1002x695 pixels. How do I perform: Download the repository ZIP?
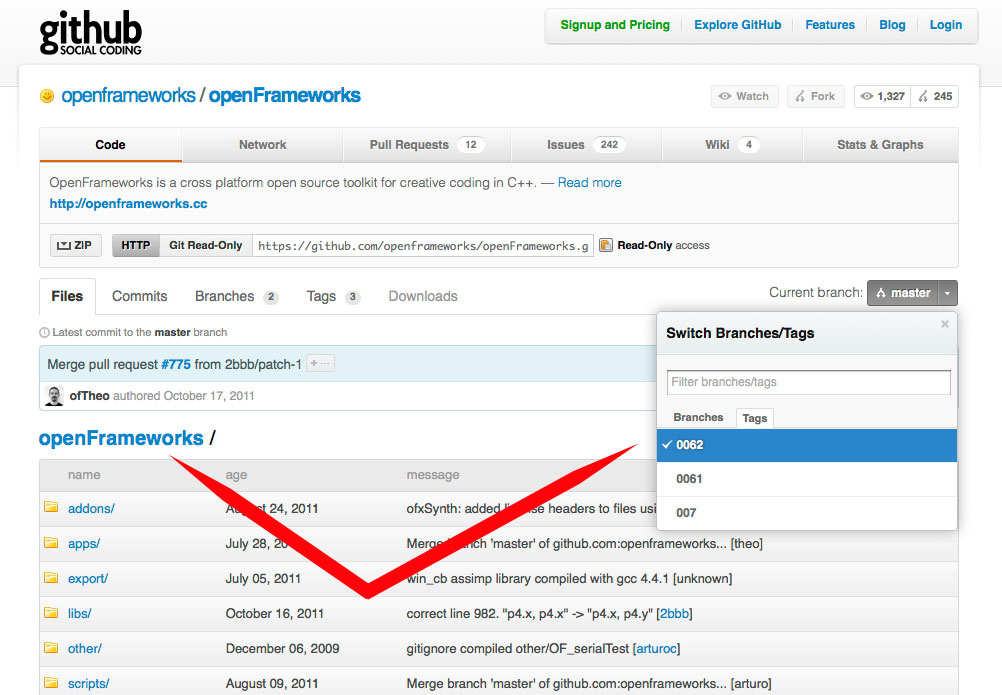[75, 245]
